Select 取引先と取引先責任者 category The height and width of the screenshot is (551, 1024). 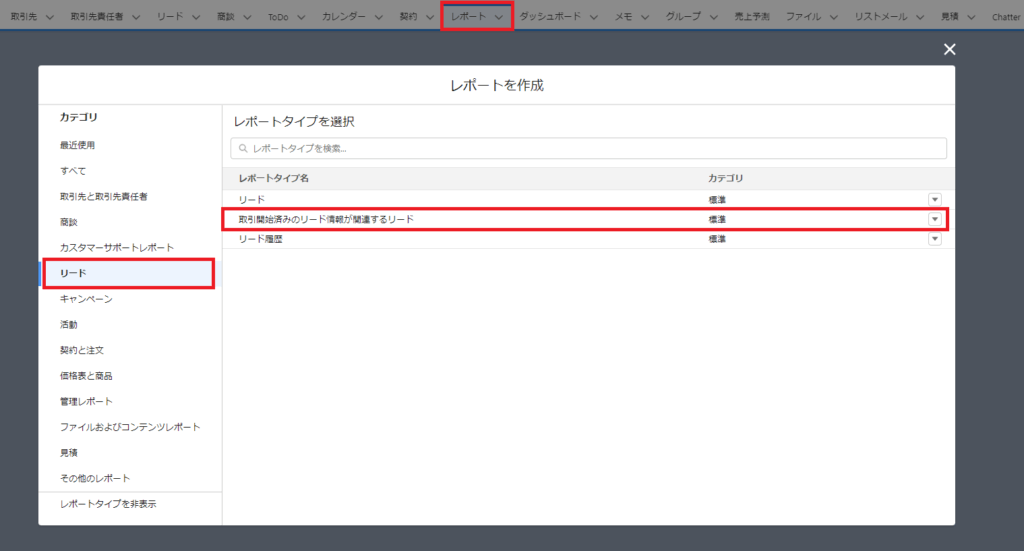pyautogui.click(x=103, y=197)
